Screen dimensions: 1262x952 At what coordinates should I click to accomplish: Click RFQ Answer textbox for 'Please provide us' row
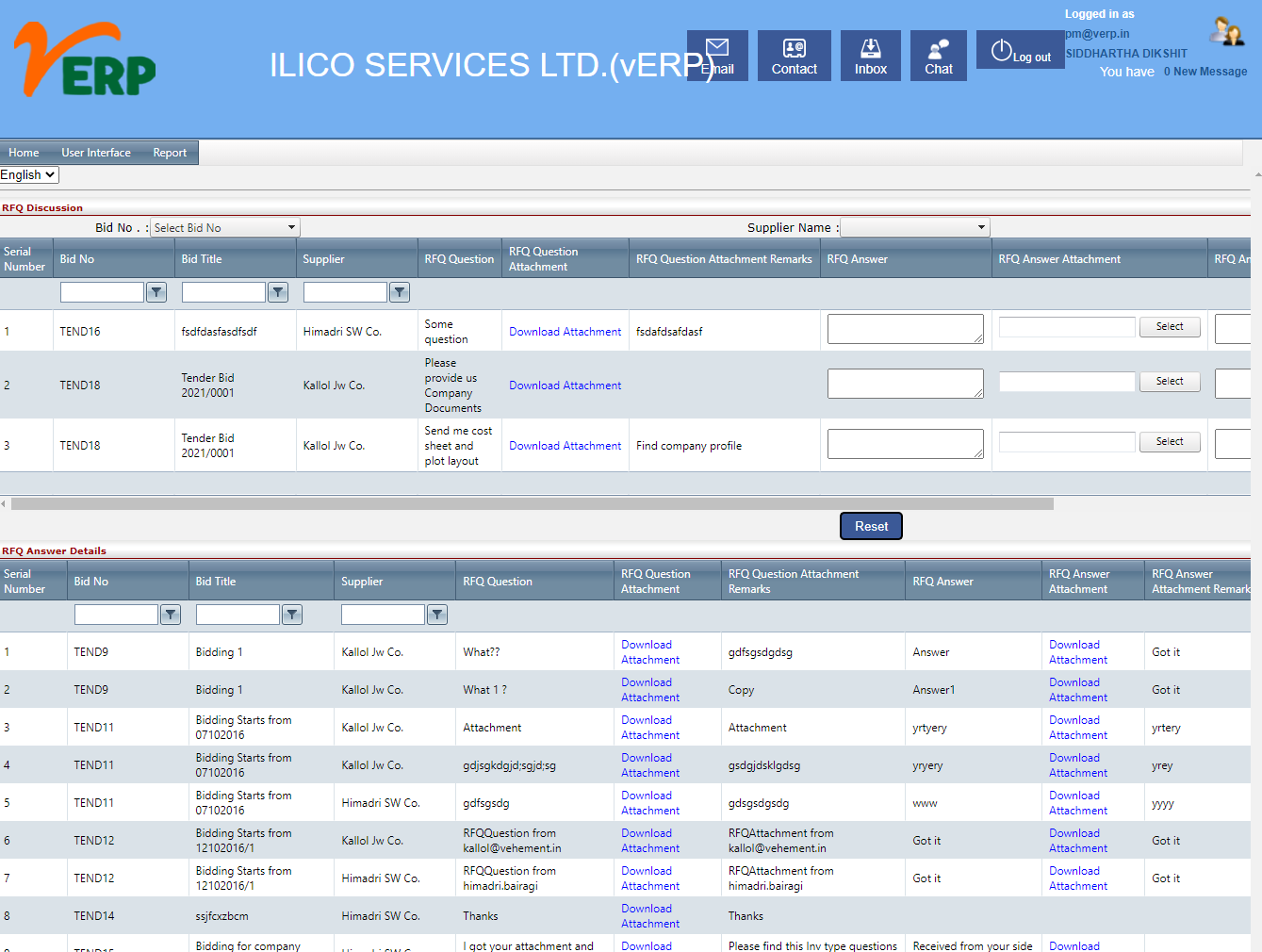906,384
